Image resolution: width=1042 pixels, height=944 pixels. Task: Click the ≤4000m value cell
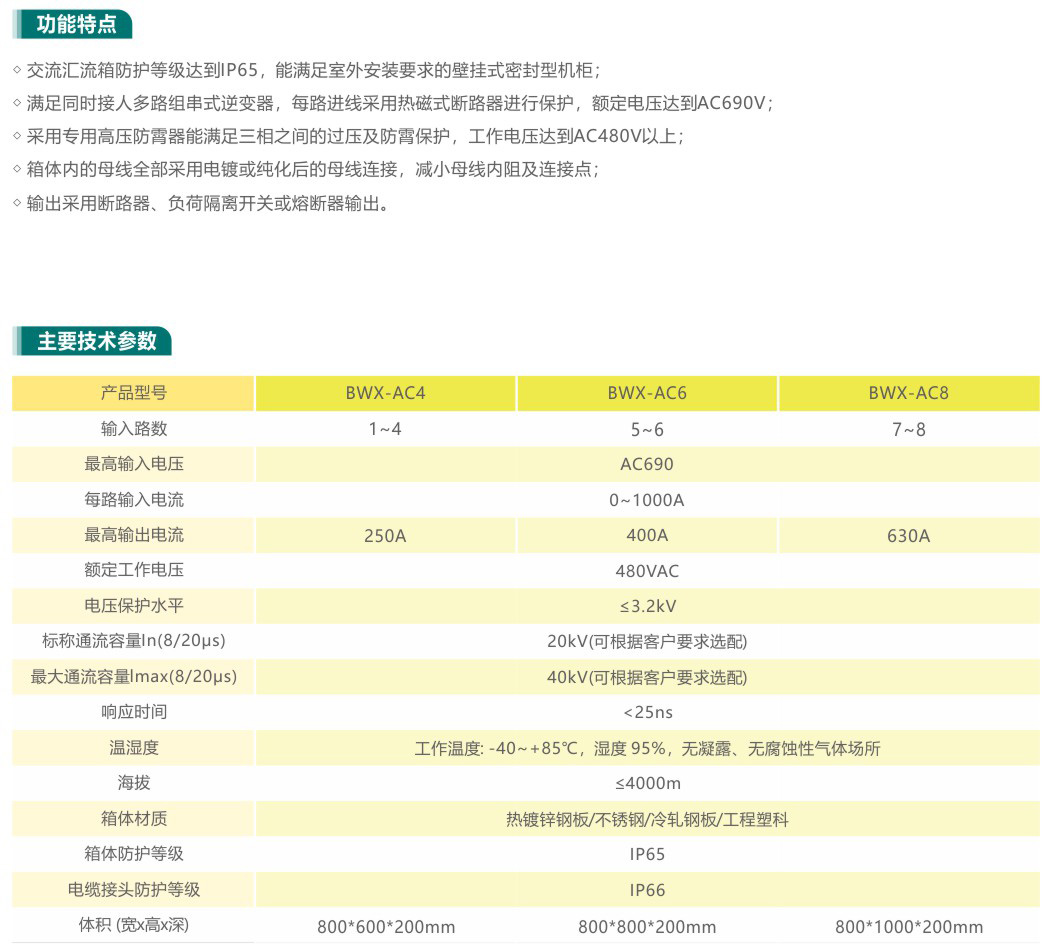point(647,783)
